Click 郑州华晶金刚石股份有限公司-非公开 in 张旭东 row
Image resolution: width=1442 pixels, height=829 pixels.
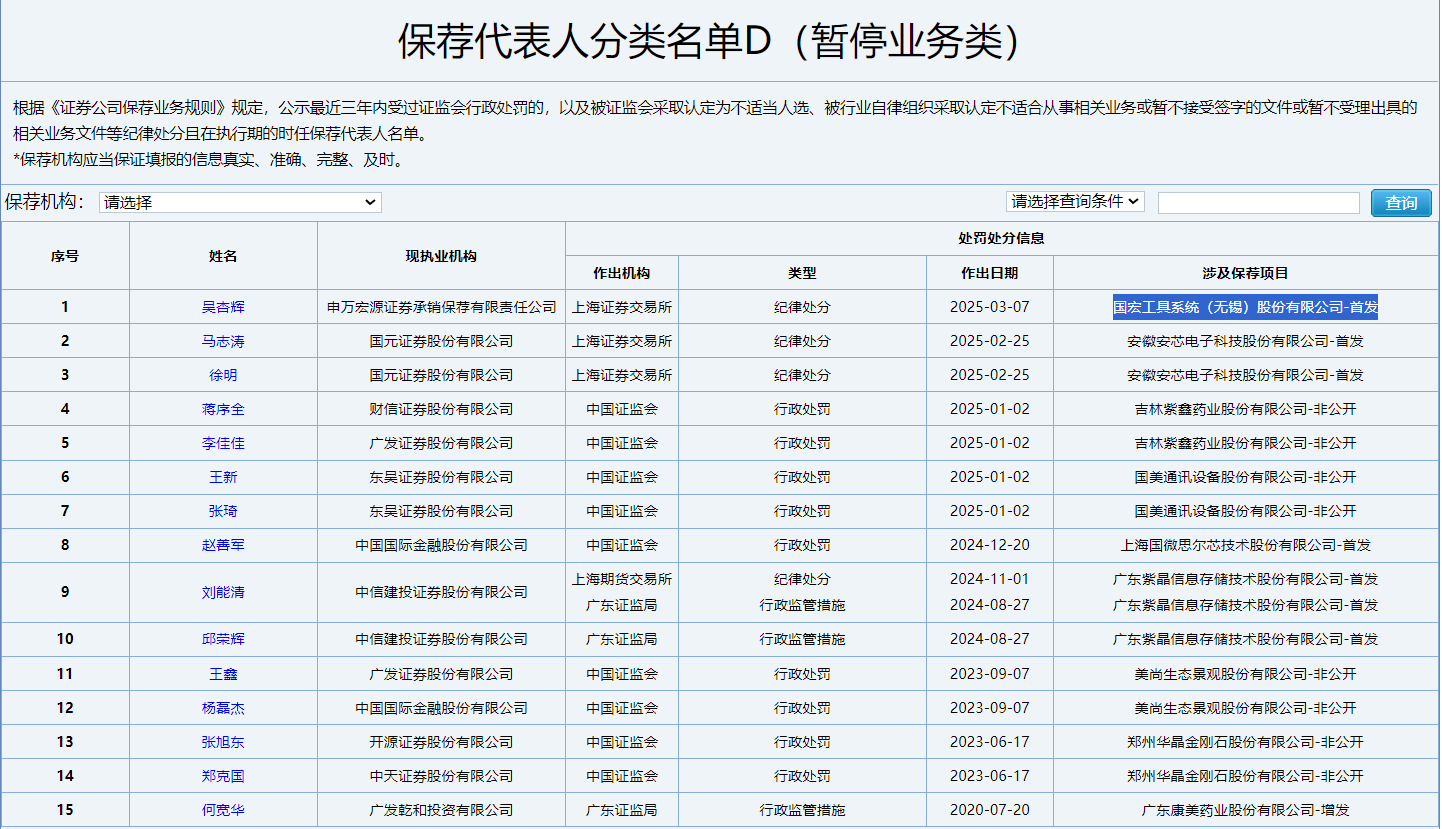pyautogui.click(x=1245, y=742)
